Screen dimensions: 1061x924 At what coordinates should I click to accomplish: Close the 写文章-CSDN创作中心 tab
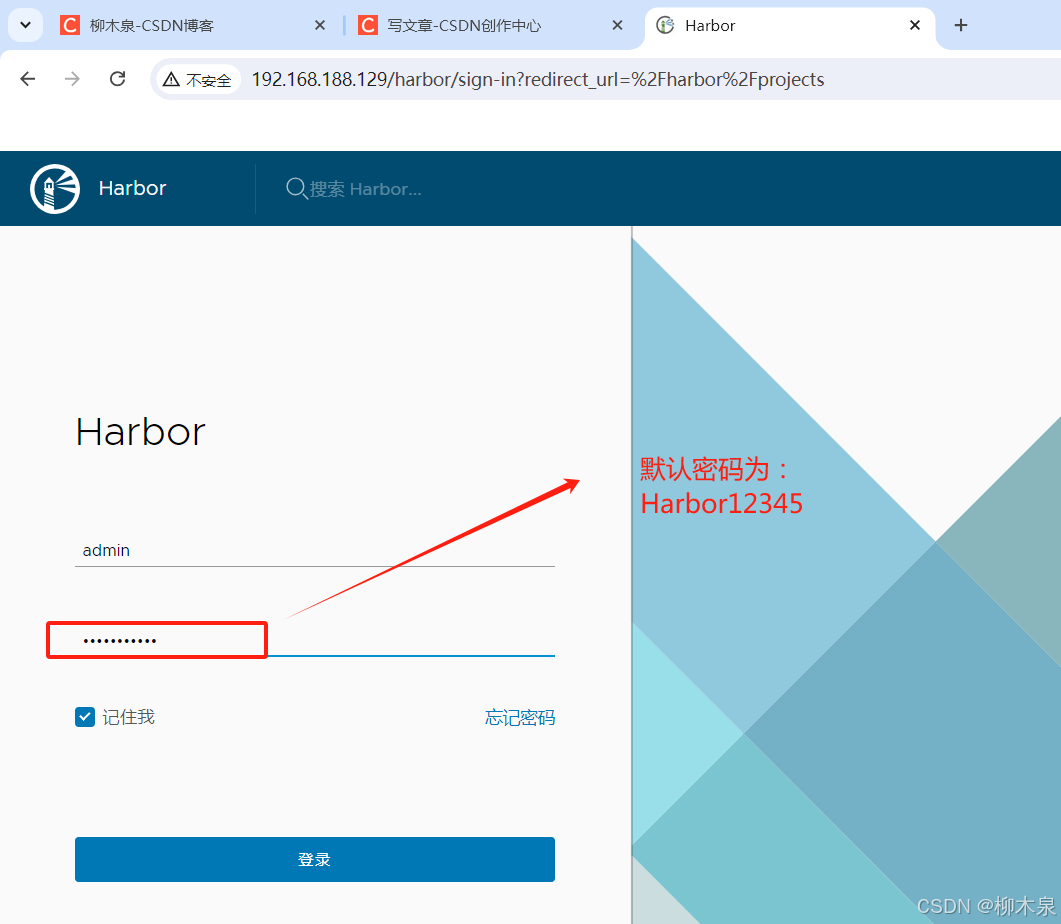coord(617,26)
